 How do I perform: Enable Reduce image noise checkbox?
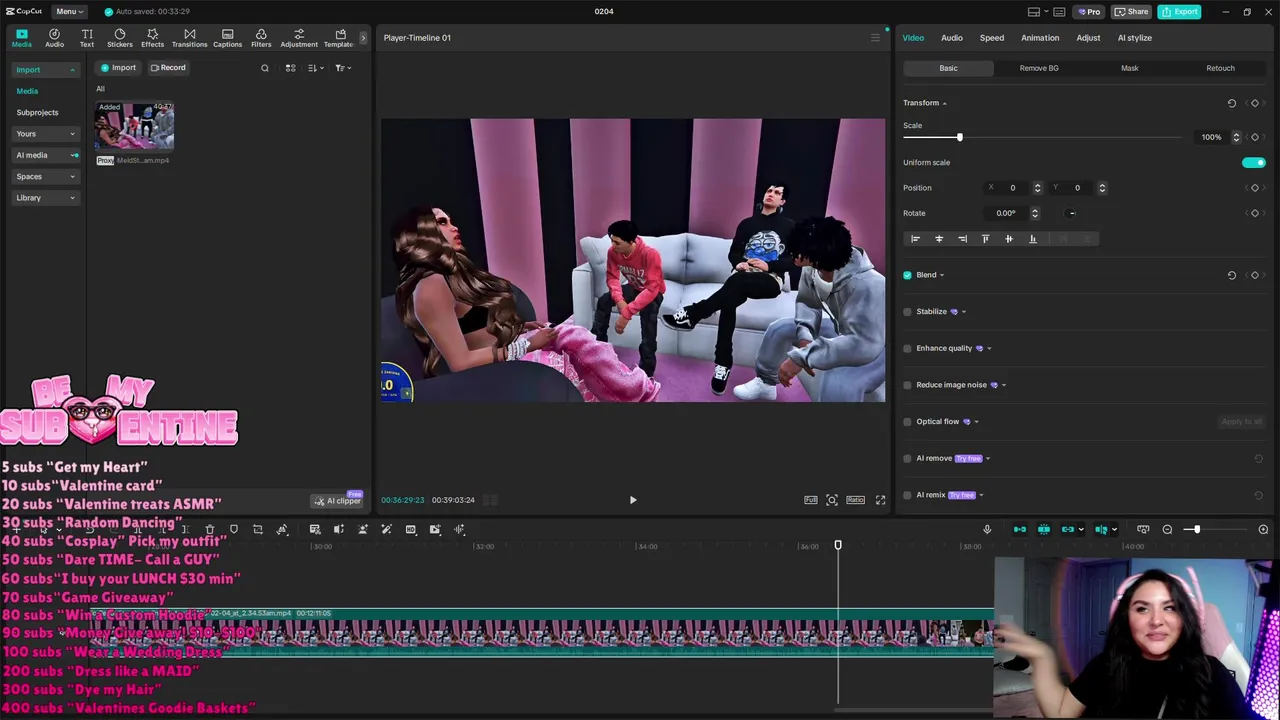908,385
